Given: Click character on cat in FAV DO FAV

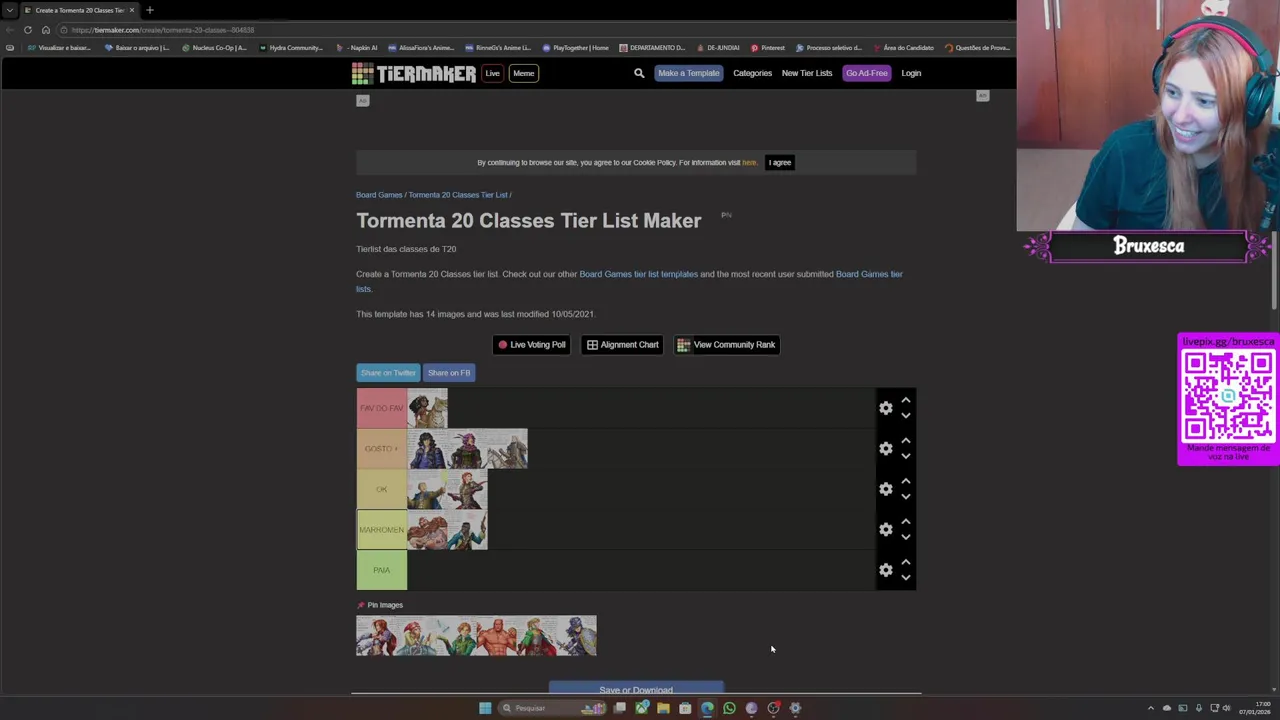Looking at the screenshot, I should pyautogui.click(x=427, y=408).
